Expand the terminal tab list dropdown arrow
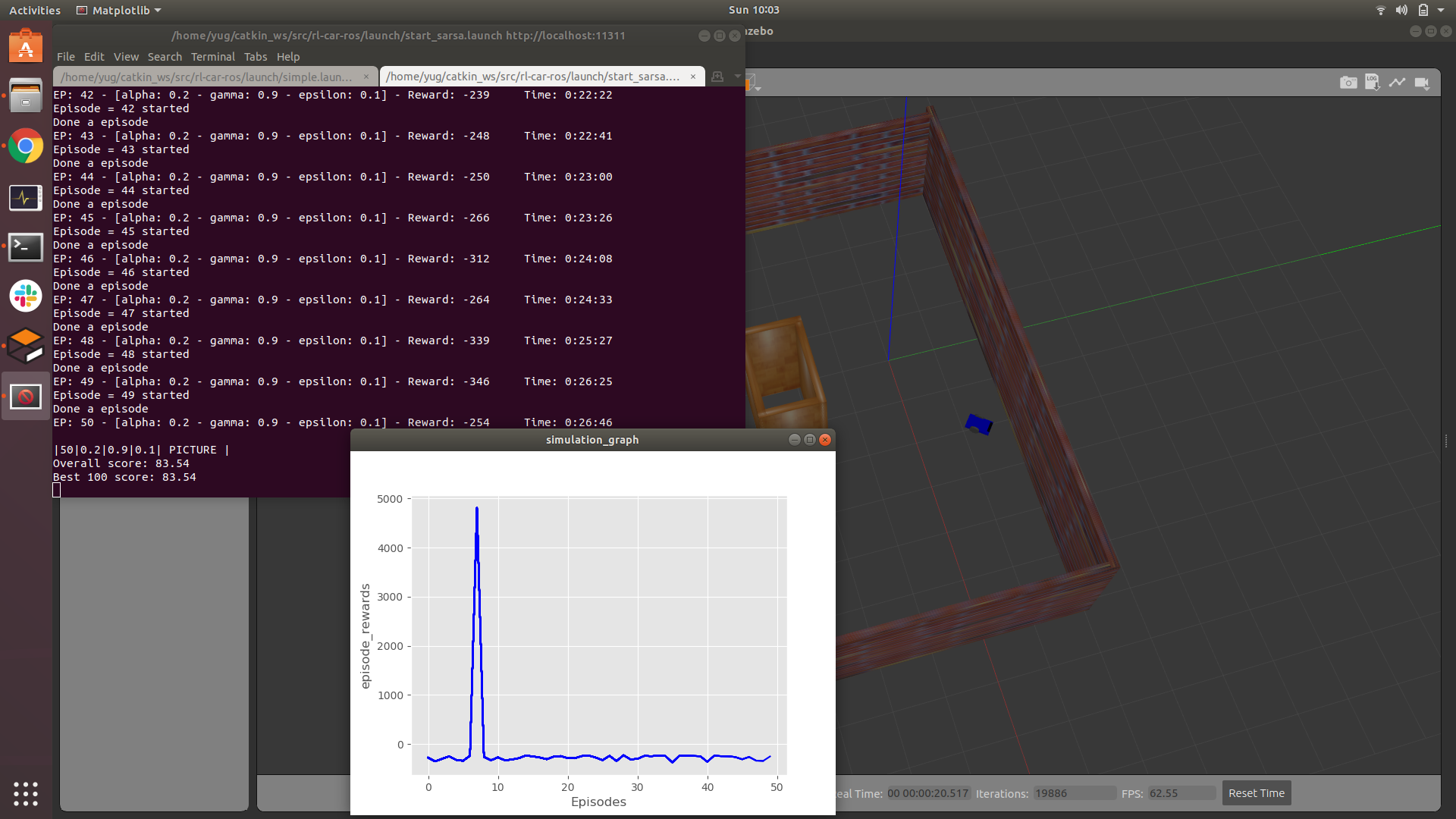 coord(737,77)
